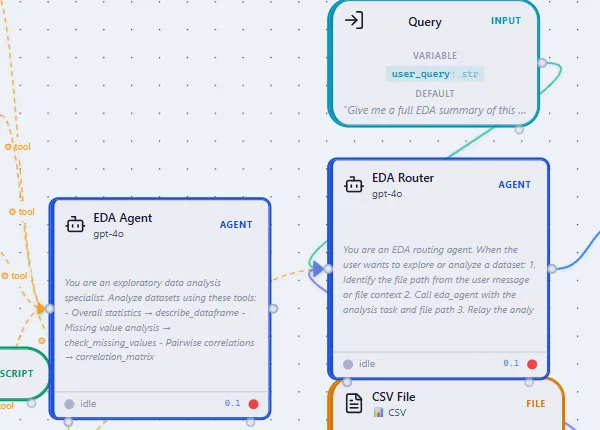Select the user_query: str variable chip
The height and width of the screenshot is (430, 600).
pos(435,74)
